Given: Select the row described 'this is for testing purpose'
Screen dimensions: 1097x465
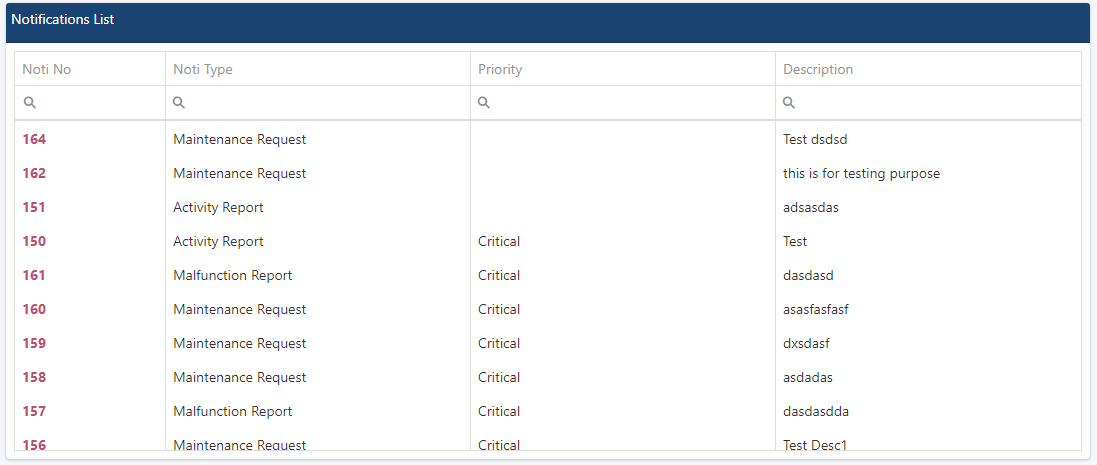Looking at the screenshot, I should click(861, 173).
